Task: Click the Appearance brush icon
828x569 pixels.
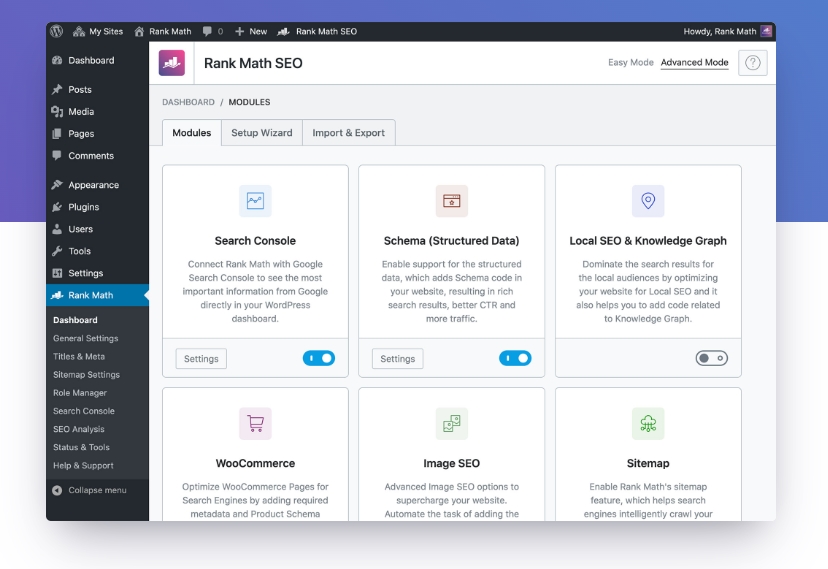Action: click(57, 185)
